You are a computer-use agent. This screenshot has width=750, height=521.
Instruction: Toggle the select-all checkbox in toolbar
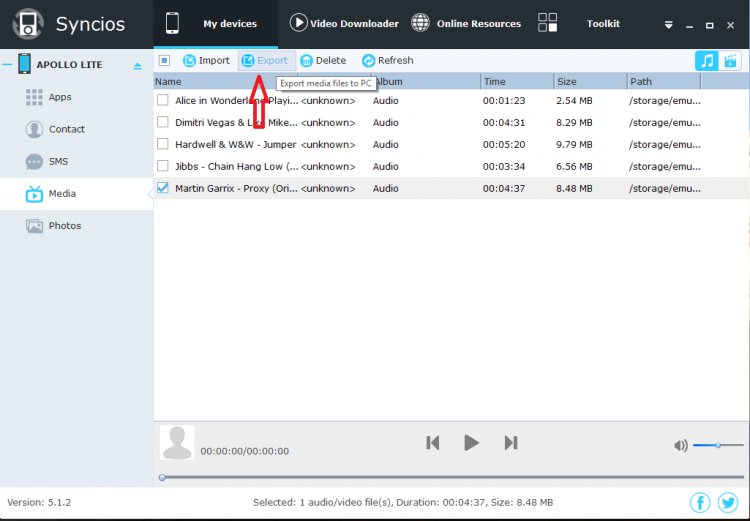click(x=165, y=61)
